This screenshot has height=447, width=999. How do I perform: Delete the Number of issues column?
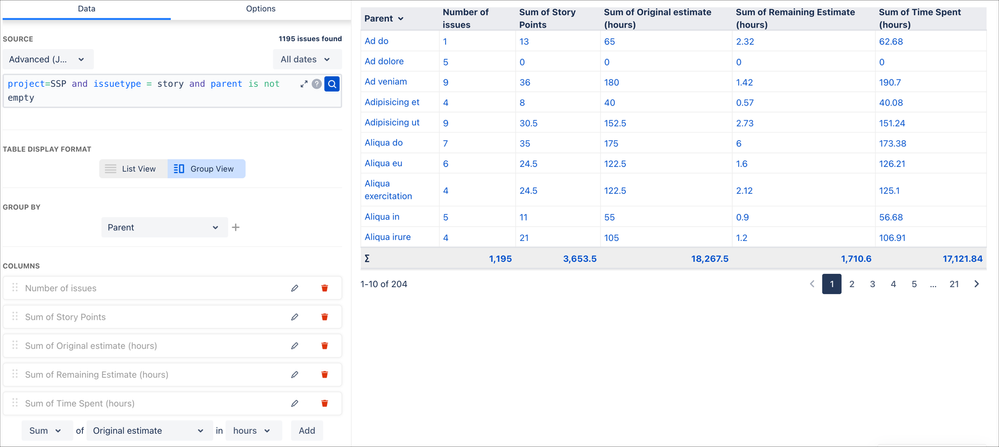tap(324, 288)
